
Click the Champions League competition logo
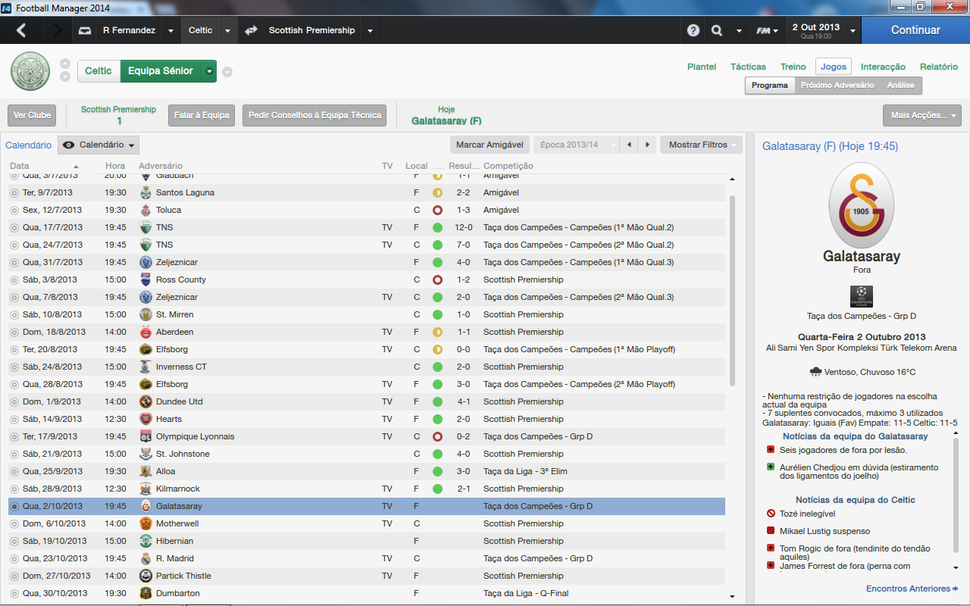861,296
